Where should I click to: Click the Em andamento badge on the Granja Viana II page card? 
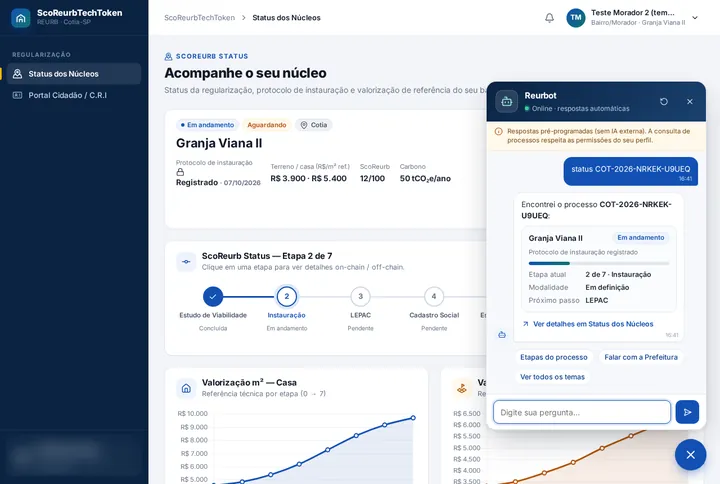pos(207,125)
